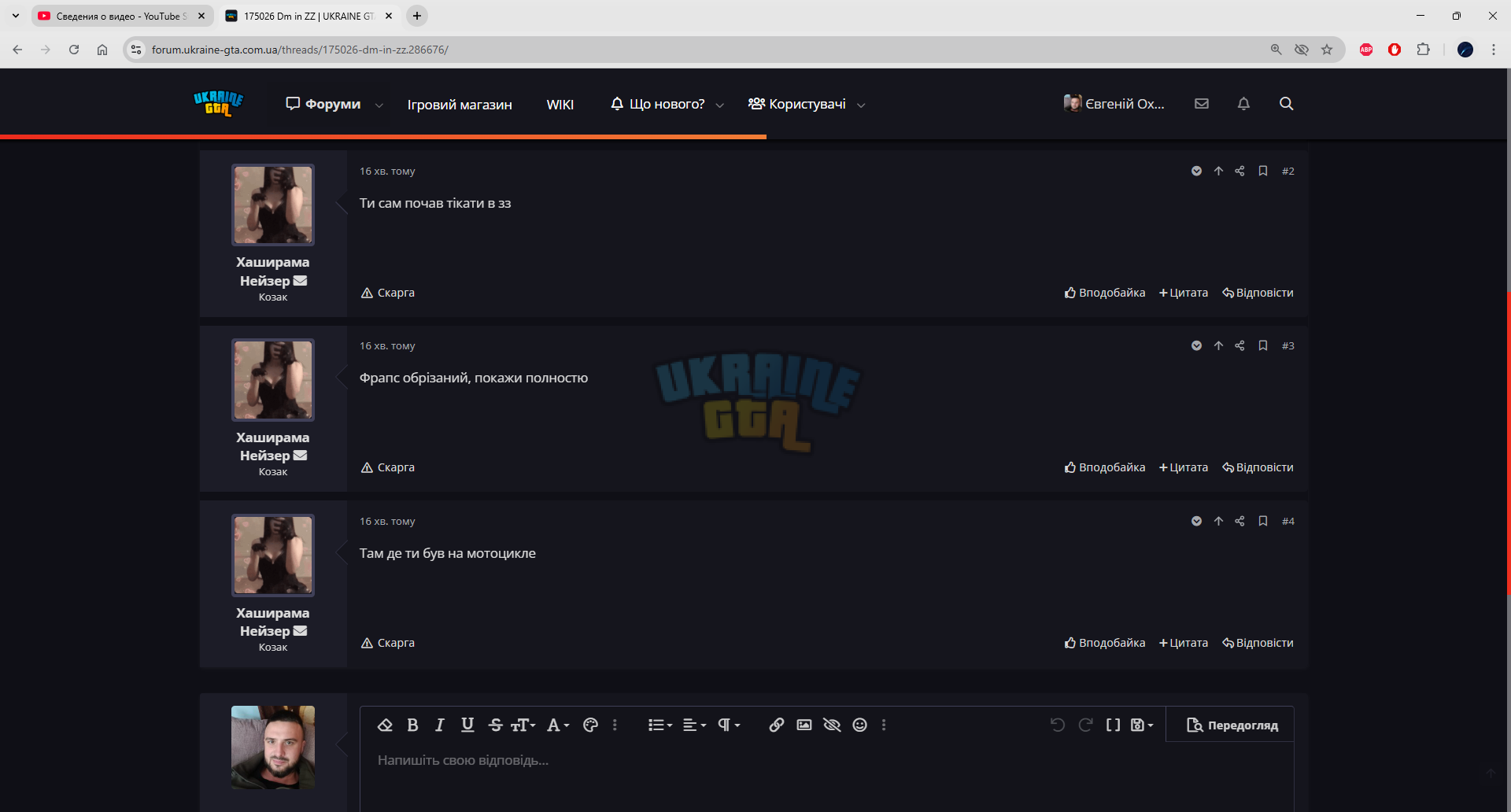Open the Форуми menu item

coord(323,104)
